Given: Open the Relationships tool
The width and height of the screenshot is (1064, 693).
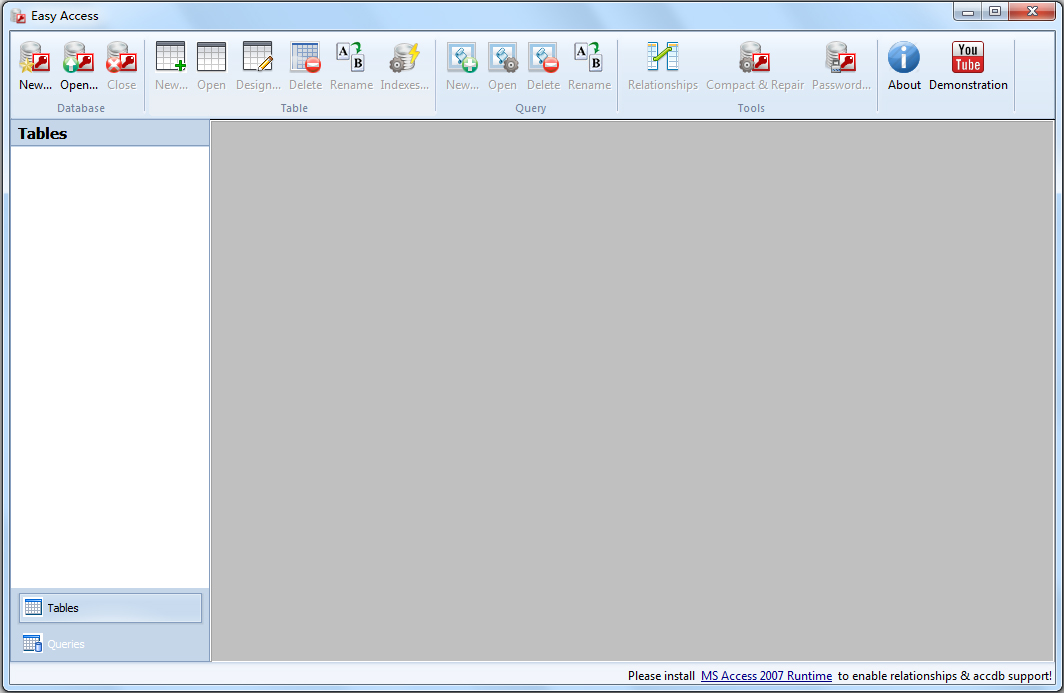Looking at the screenshot, I should pyautogui.click(x=662, y=67).
